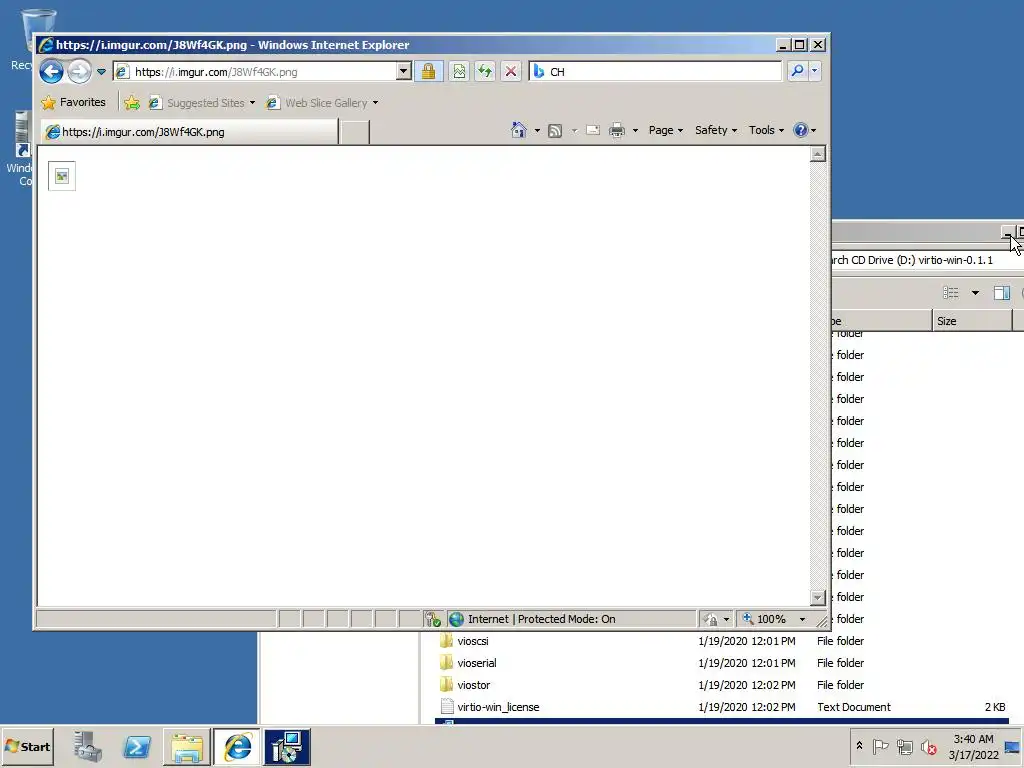
Task: Click the IE Forward arrow button
Action: 80,71
